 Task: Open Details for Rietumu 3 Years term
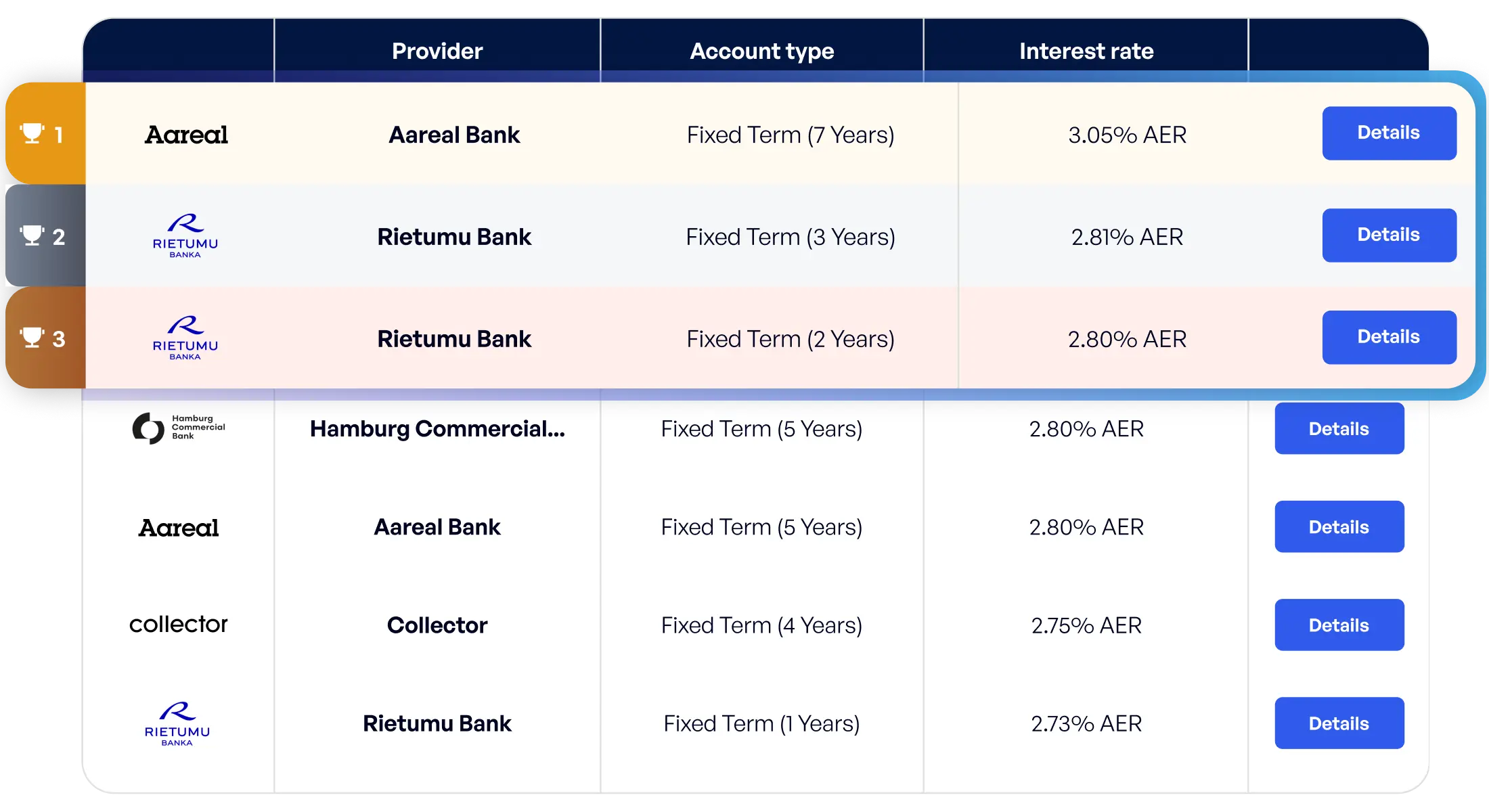[x=1389, y=235]
